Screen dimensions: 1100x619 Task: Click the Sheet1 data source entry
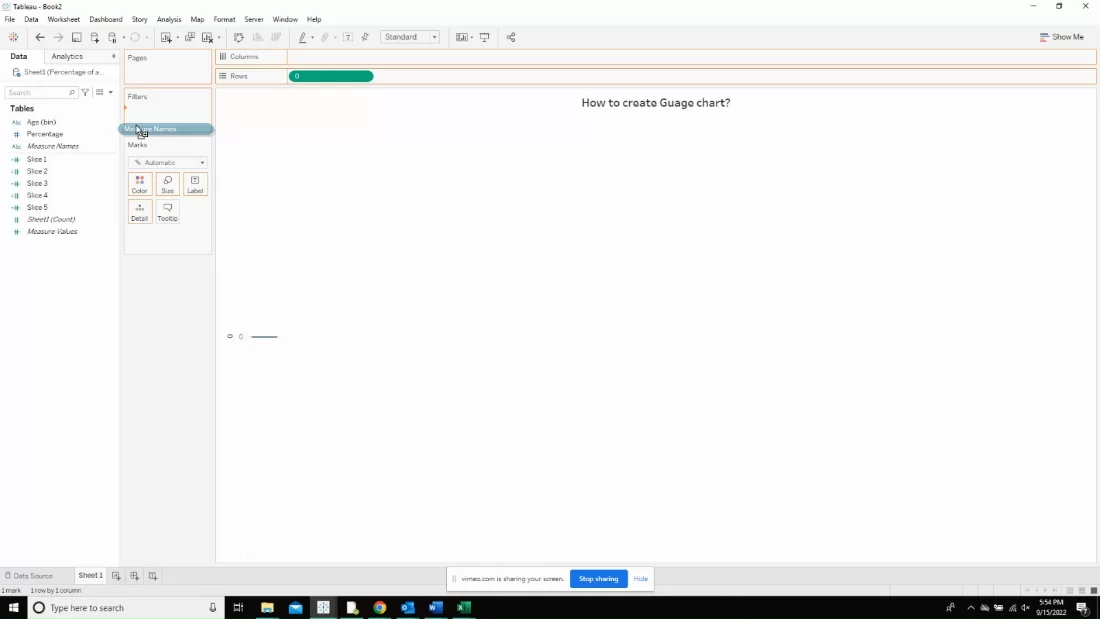(59, 72)
